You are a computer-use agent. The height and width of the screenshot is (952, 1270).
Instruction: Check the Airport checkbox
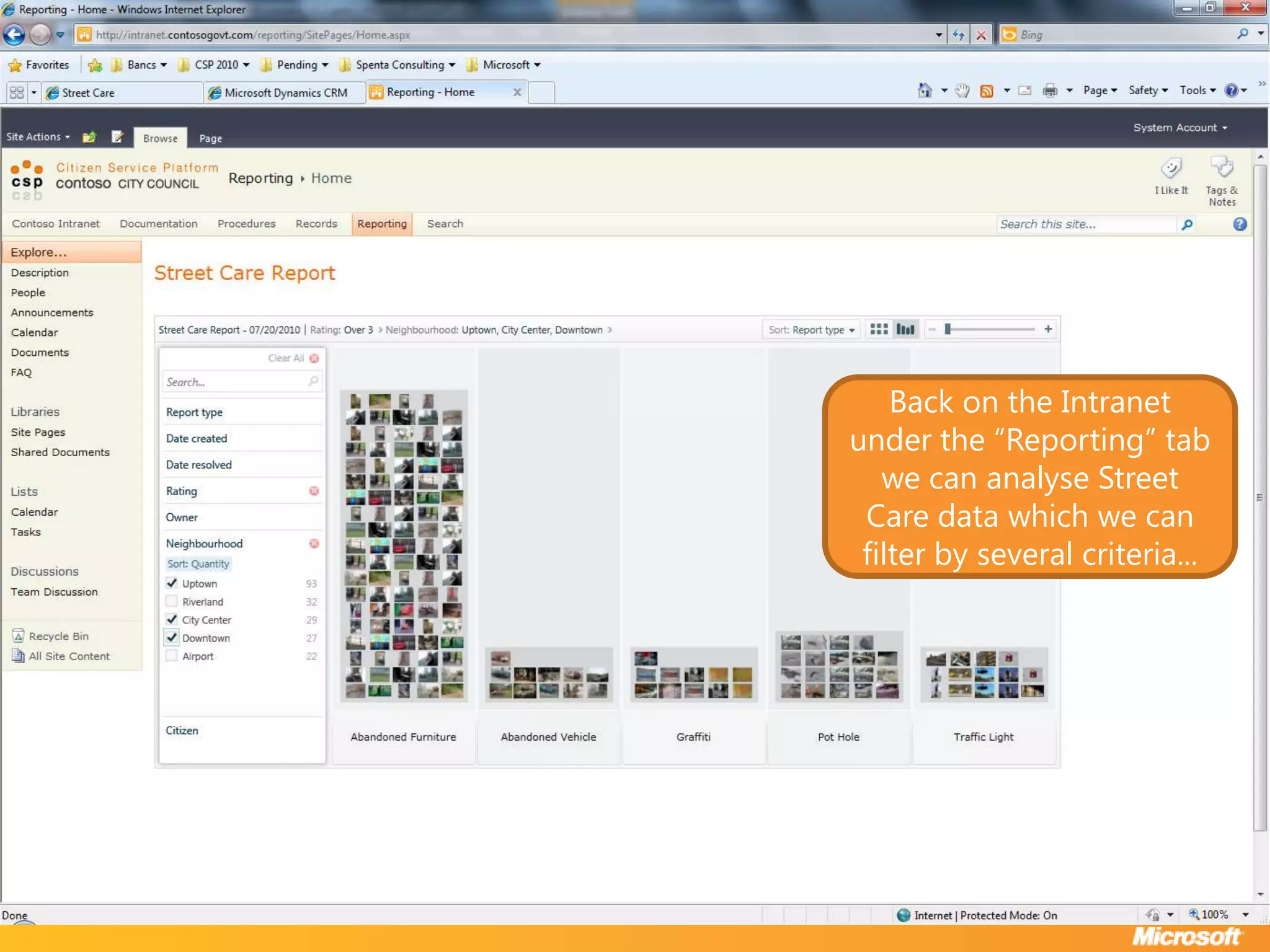click(x=172, y=656)
